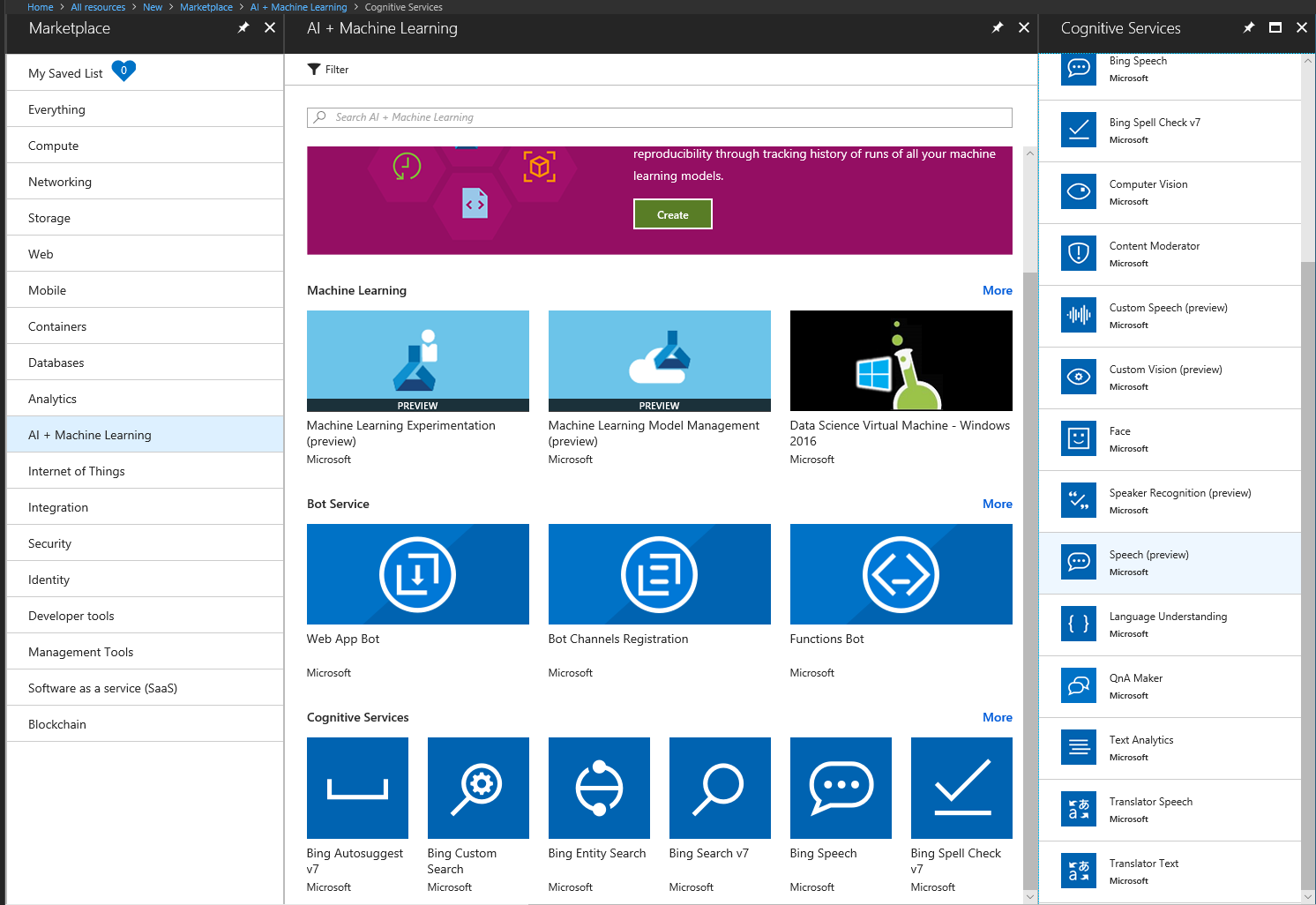
Task: Open the Bing Spell Check v7 tile in main pane
Action: pos(961,788)
